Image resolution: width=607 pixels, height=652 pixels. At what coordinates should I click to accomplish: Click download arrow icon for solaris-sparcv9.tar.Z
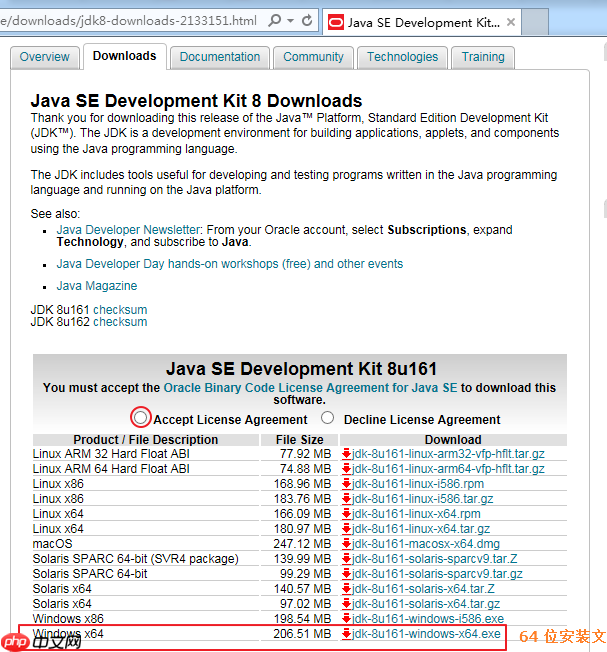point(346,558)
